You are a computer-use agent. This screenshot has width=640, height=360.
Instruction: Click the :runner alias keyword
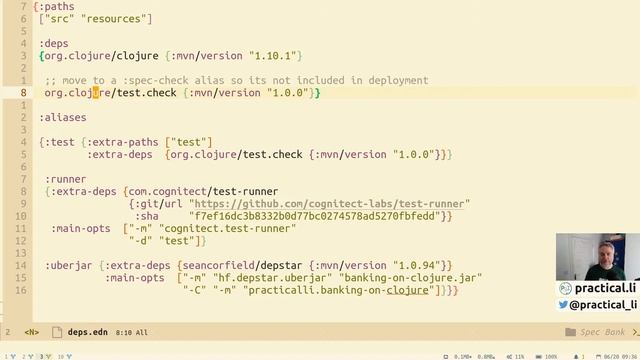click(65, 179)
